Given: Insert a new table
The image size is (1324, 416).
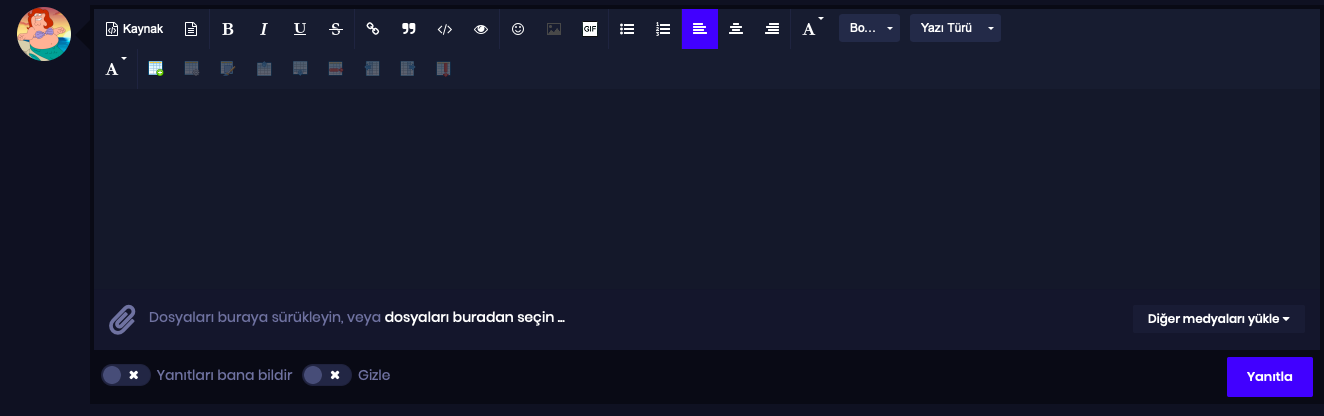Looking at the screenshot, I should coord(156,69).
